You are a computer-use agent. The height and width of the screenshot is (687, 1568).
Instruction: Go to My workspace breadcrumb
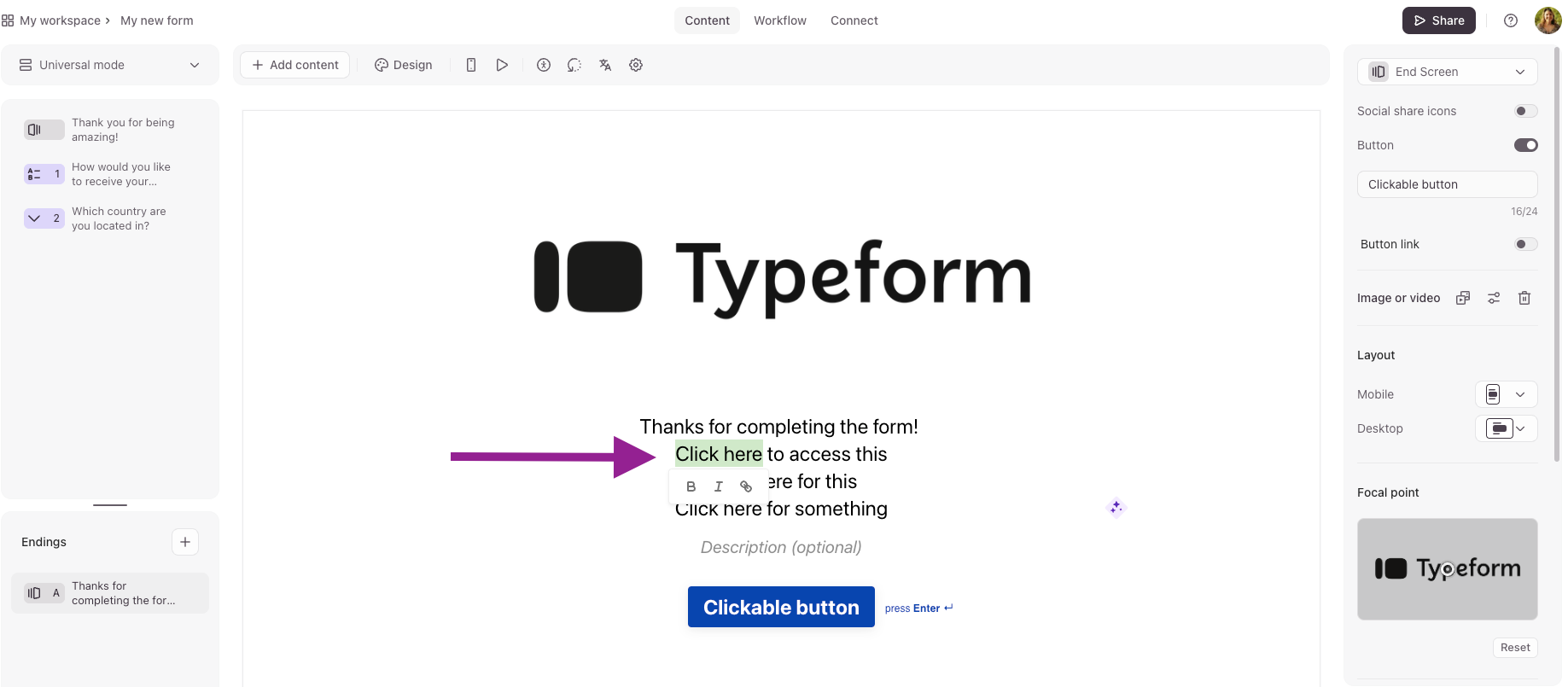[60, 20]
